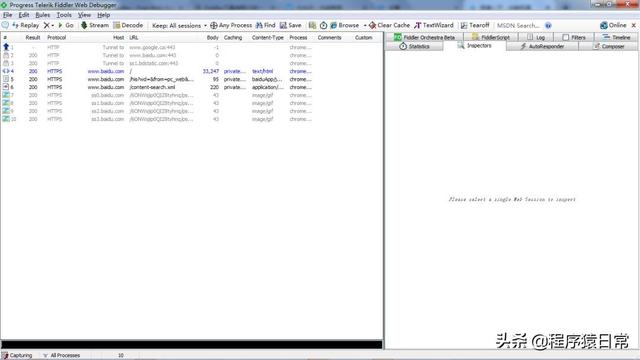Select session 3 tunnel to ss1.bdstatic.com:443

tap(191, 63)
